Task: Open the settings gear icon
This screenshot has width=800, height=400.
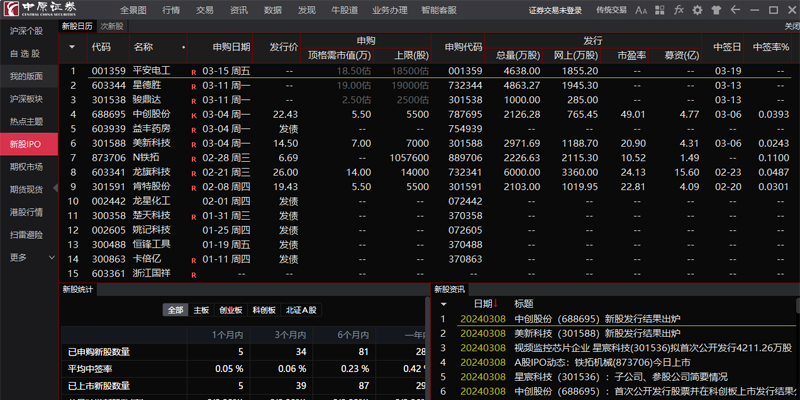Action: [x=697, y=10]
